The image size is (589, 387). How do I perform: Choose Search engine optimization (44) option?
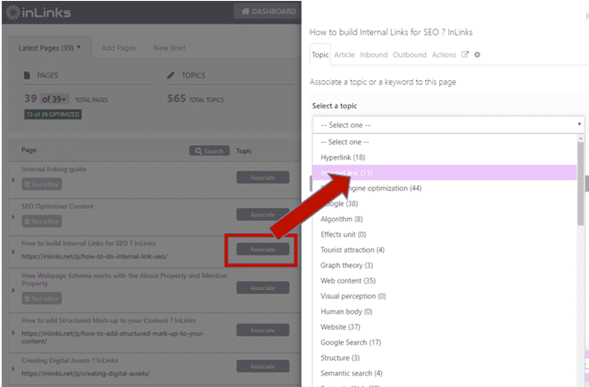click(x=445, y=188)
